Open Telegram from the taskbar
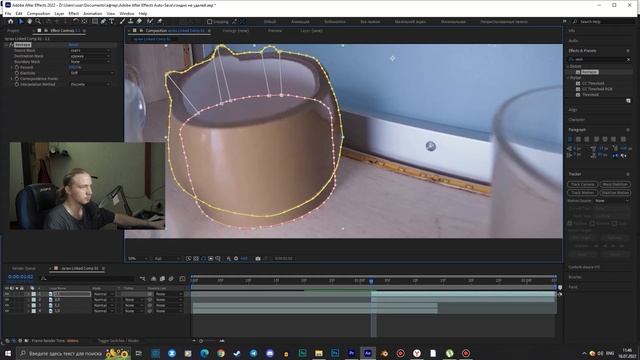 (x=253, y=353)
